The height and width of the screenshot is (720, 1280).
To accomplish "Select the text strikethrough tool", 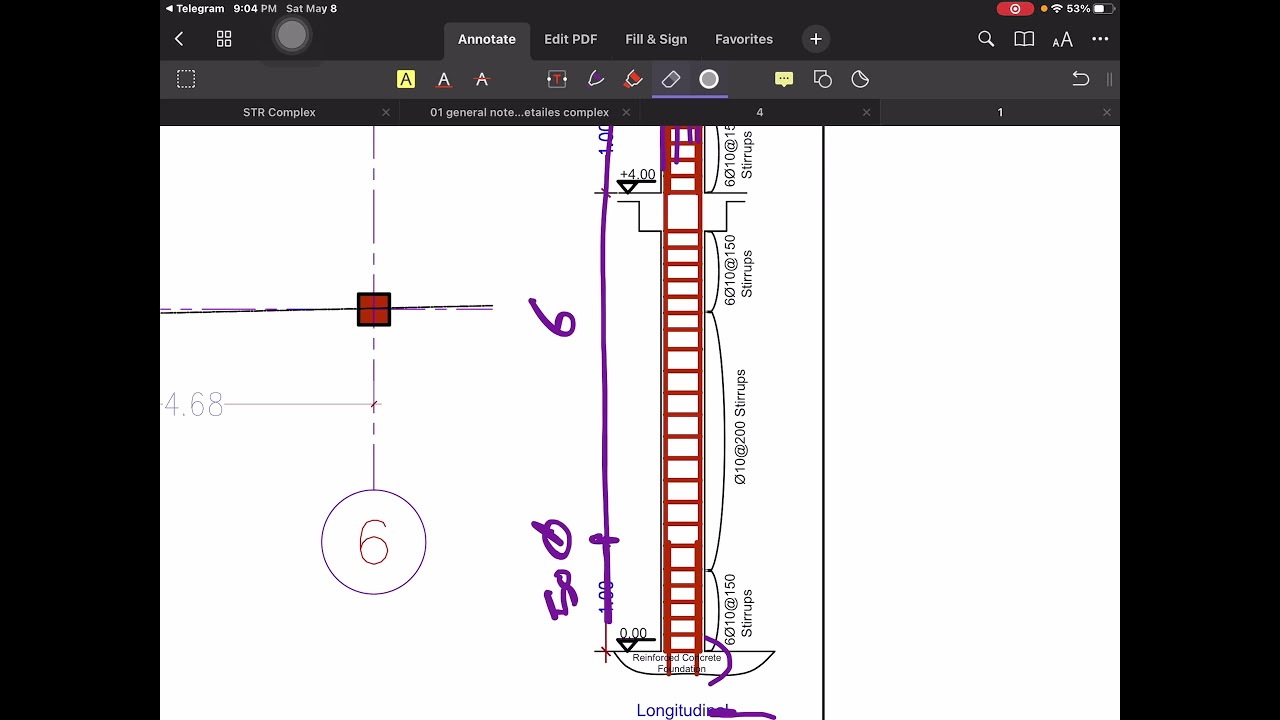I will [482, 79].
